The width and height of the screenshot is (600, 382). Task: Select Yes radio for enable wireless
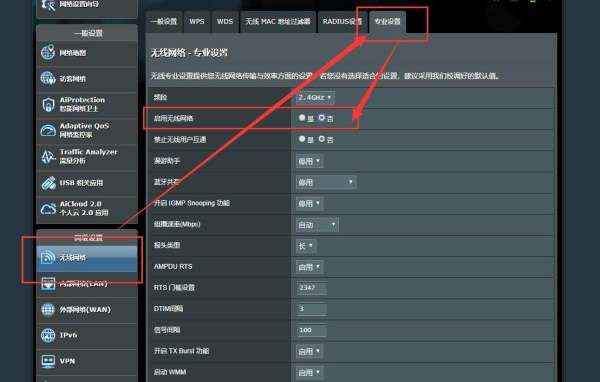(302, 118)
